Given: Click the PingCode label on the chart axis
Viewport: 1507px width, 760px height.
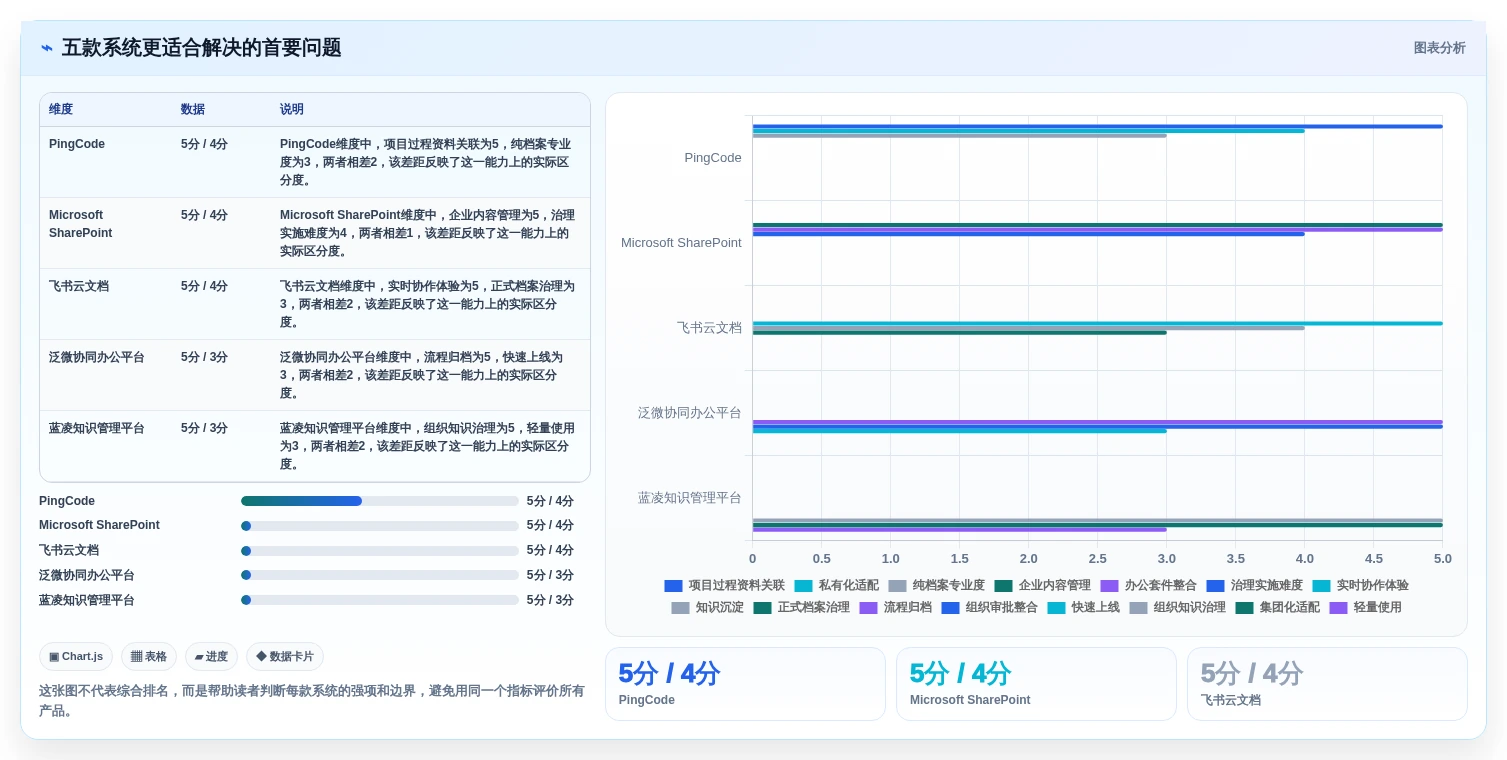Looking at the screenshot, I should (x=713, y=158).
